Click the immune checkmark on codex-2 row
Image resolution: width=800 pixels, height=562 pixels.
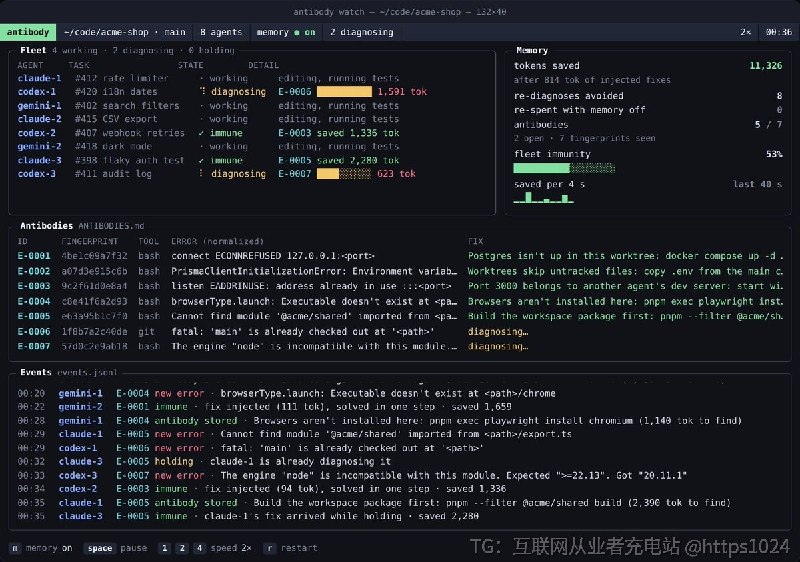tap(201, 133)
